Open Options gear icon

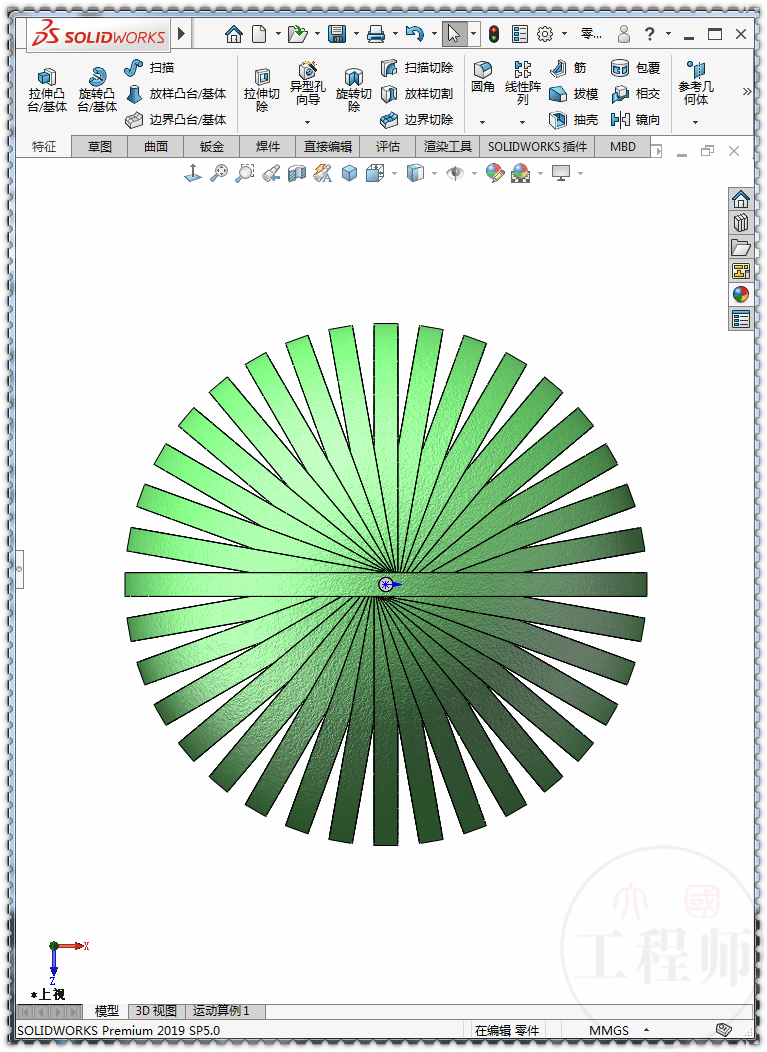tap(545, 34)
